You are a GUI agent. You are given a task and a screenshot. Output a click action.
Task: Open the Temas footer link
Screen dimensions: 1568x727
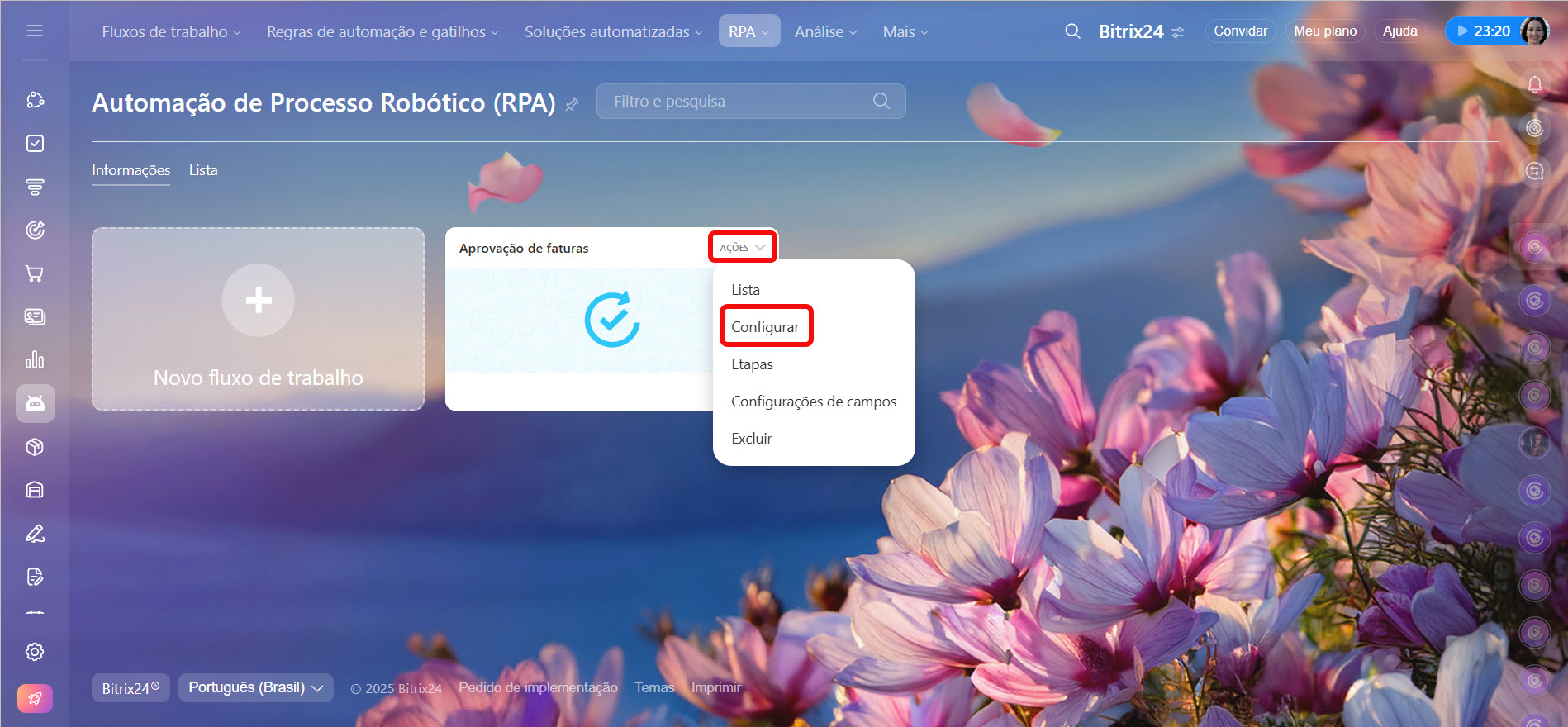654,687
